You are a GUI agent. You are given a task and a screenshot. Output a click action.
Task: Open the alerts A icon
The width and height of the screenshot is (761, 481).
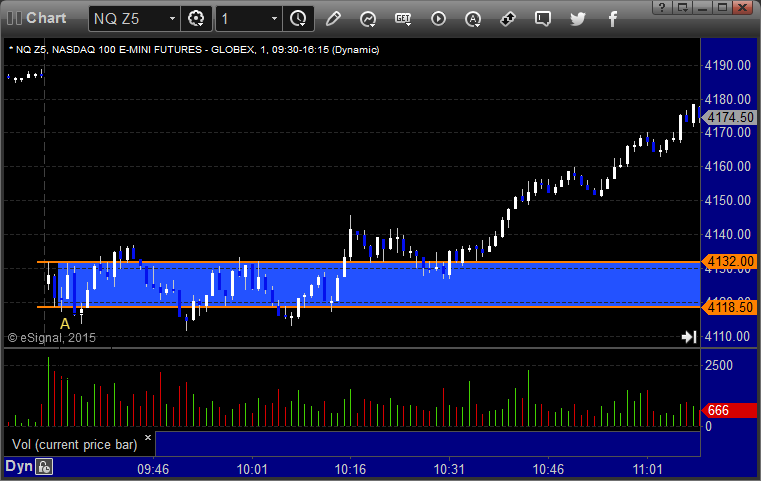click(473, 19)
